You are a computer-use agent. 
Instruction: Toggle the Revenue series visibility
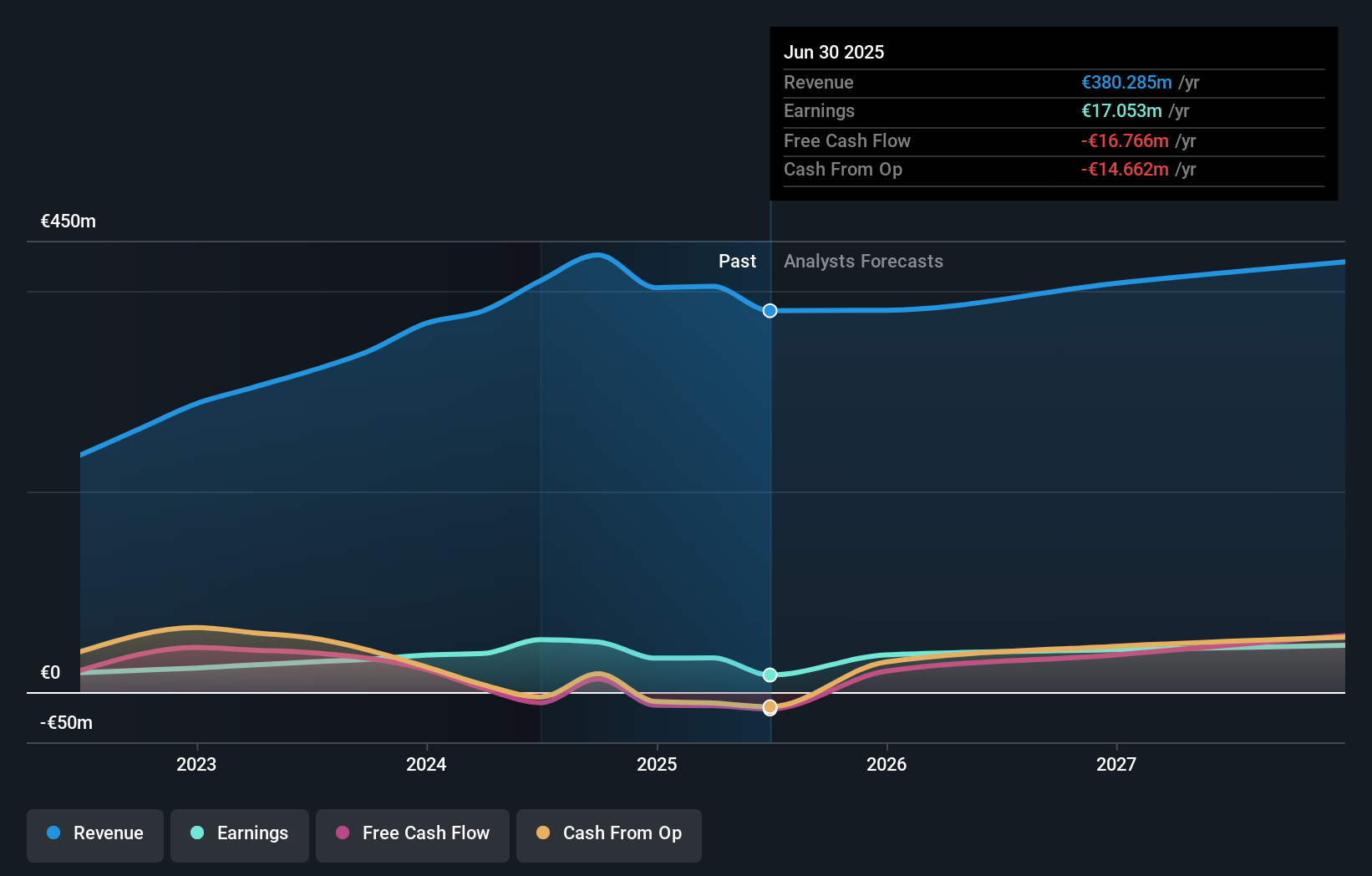[94, 833]
